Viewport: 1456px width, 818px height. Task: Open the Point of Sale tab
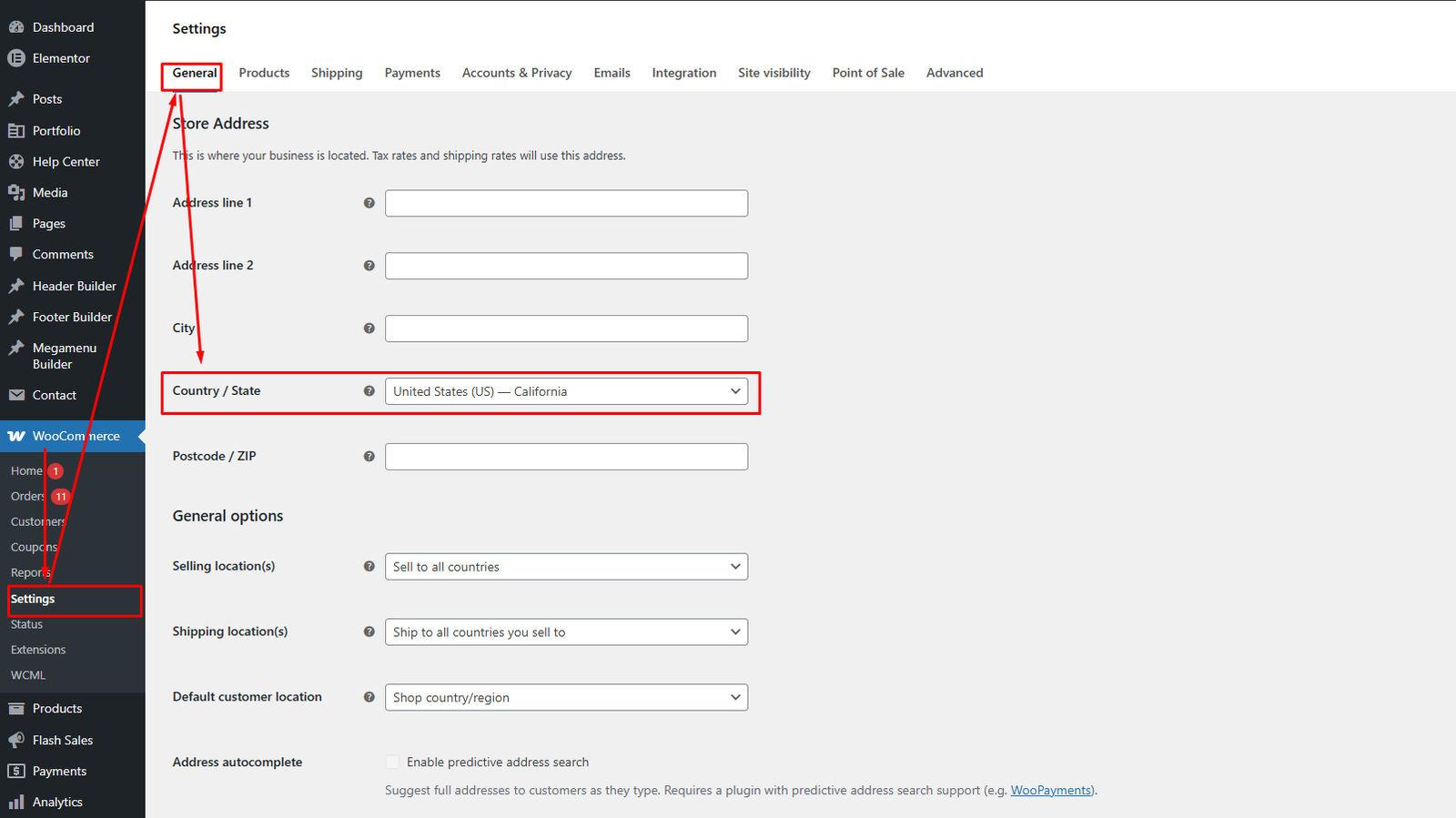click(x=868, y=73)
